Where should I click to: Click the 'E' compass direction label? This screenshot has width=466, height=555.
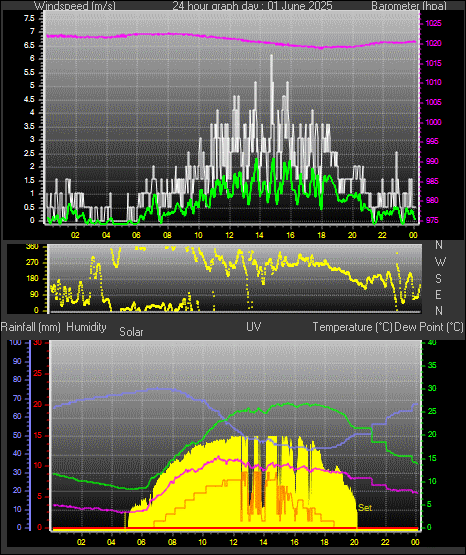click(x=438, y=294)
